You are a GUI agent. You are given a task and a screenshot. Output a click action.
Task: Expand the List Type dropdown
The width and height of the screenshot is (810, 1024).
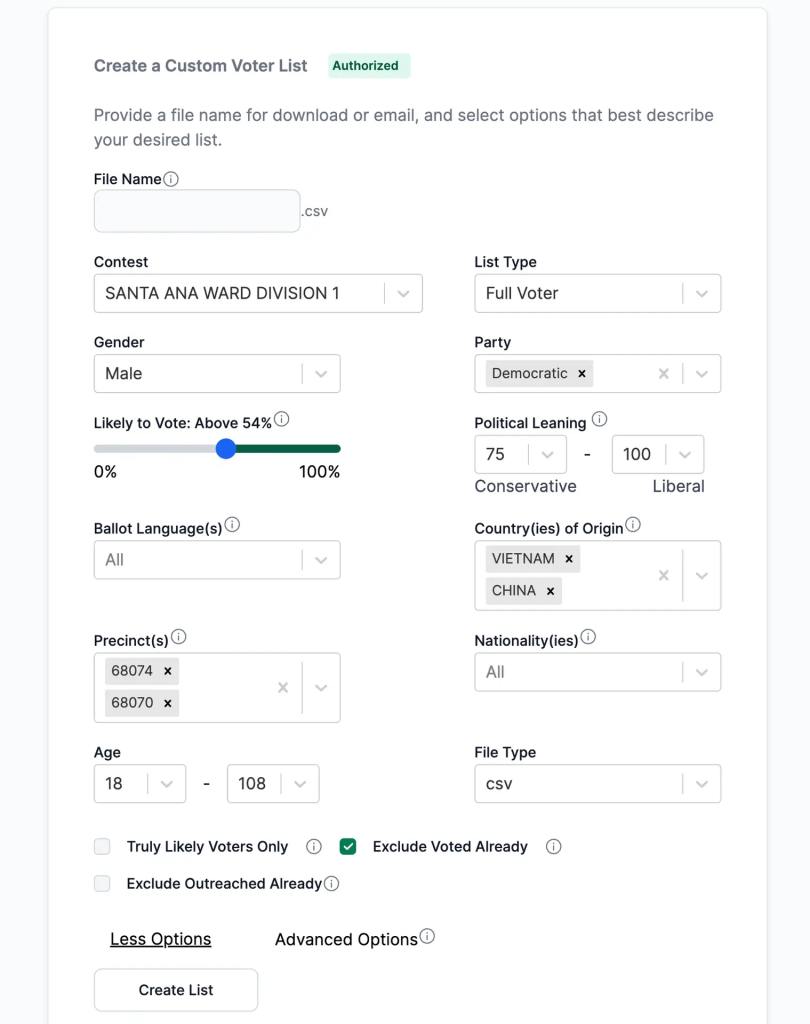(x=598, y=293)
